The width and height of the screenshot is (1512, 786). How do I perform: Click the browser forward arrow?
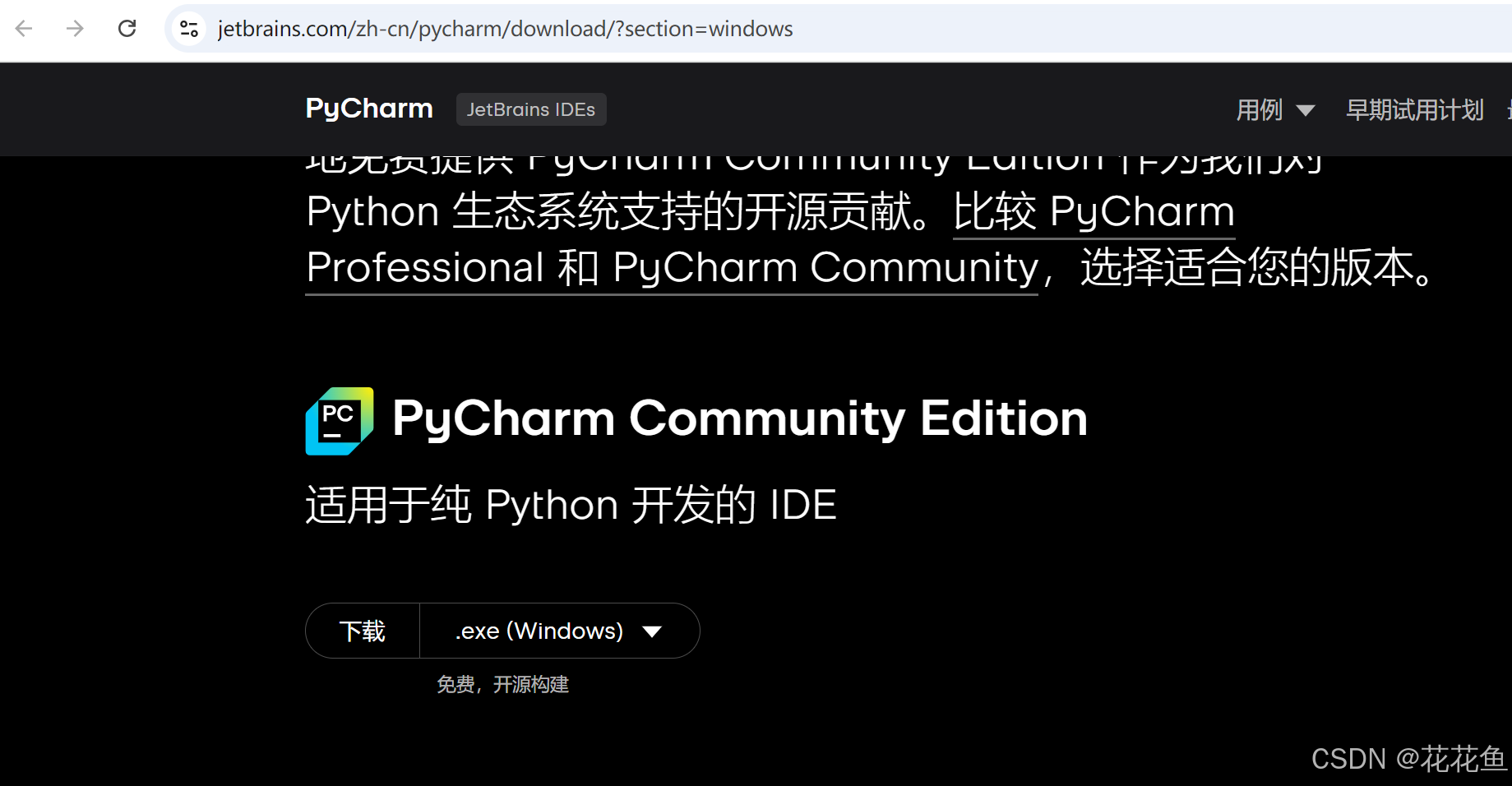click(x=75, y=29)
